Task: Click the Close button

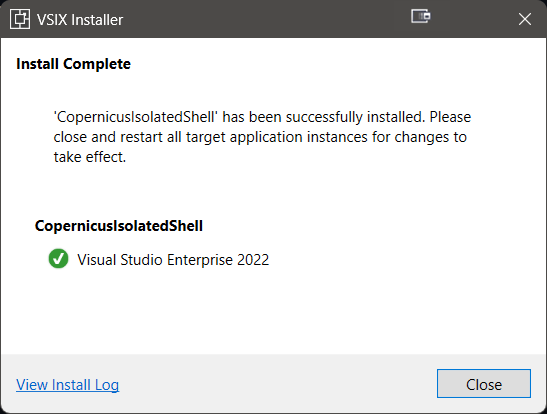Action: (x=484, y=383)
